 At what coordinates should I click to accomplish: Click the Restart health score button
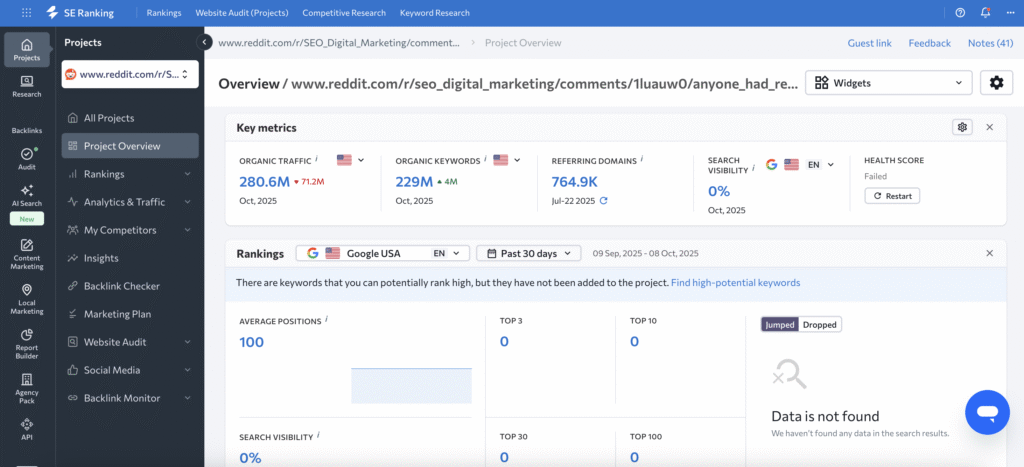[x=892, y=196]
